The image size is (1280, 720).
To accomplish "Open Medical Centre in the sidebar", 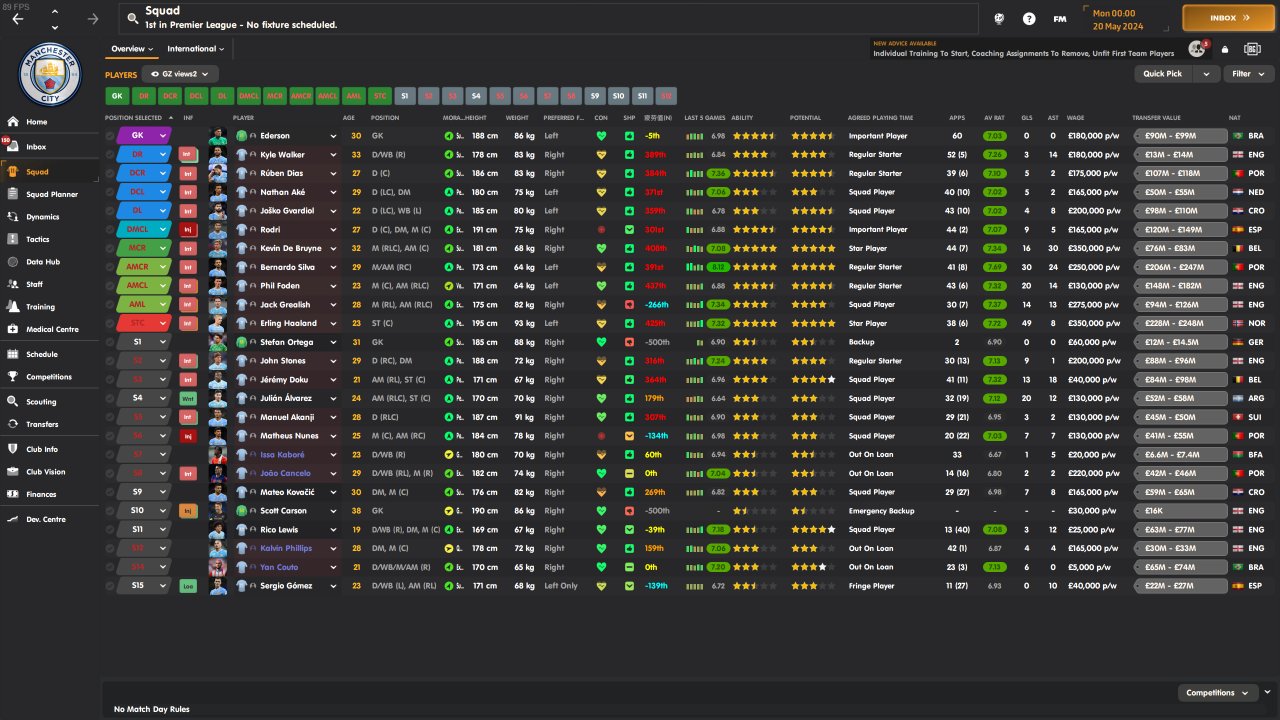I will (x=50, y=329).
